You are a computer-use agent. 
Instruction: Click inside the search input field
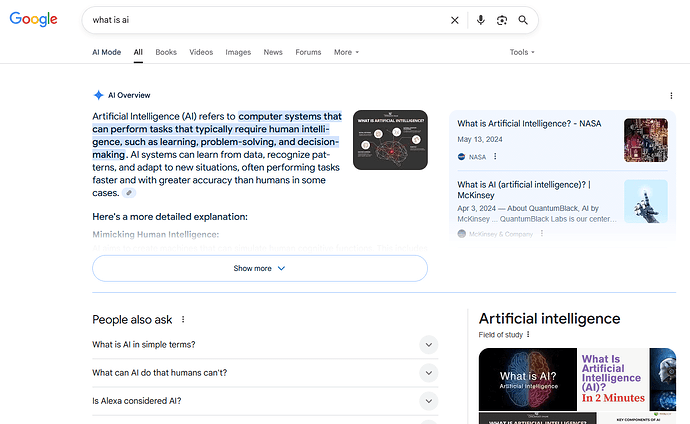[x=260, y=20]
